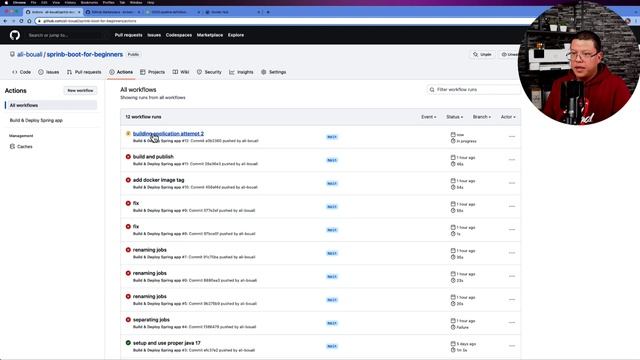Viewport: 640px width, 360px height.
Task: Click failed status icon of separating jobs
Action: [128, 320]
